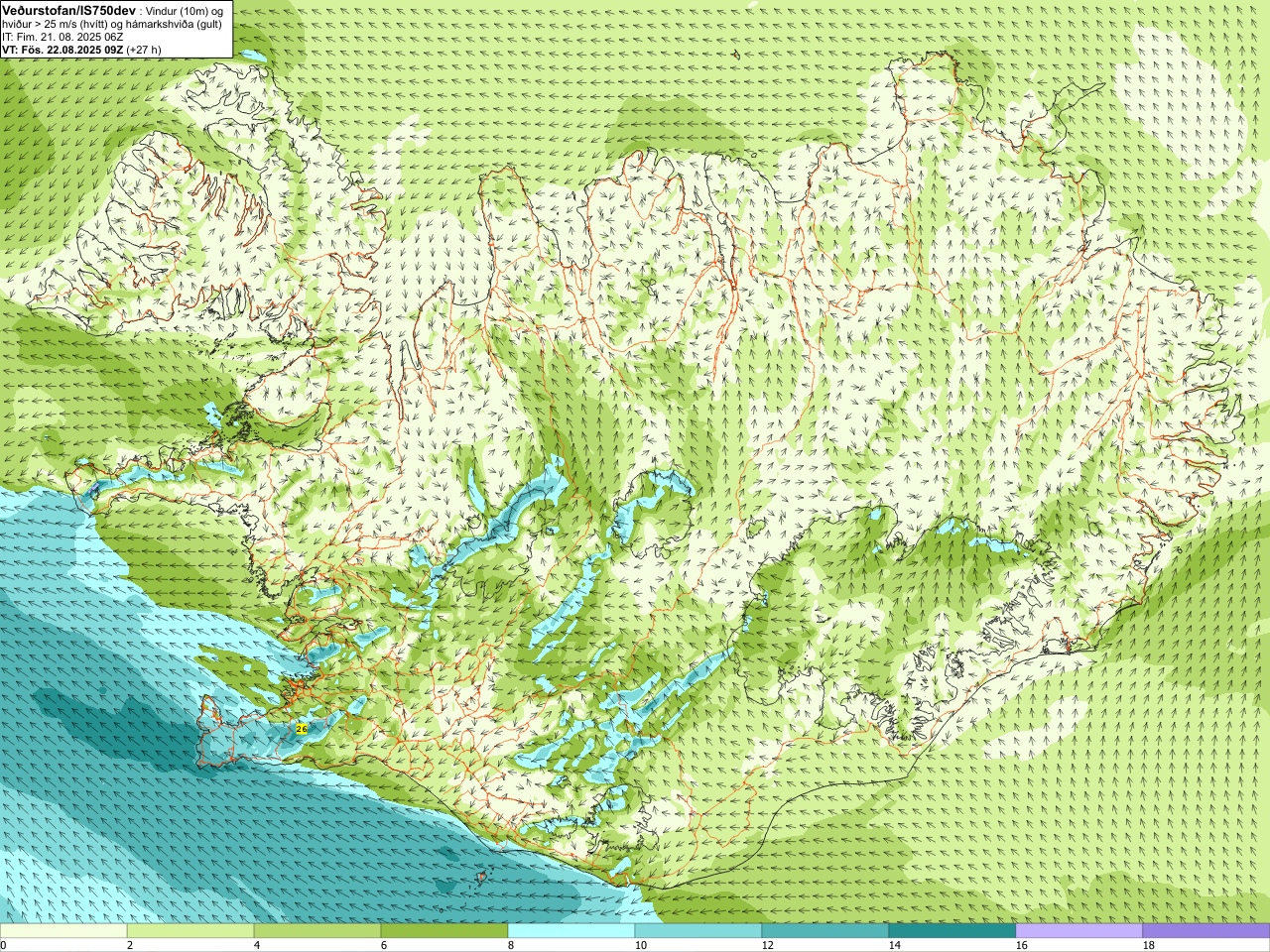The image size is (1270, 952).
Task: Click the cyan 10–12 m/s legend swatch
Action: 698,931
